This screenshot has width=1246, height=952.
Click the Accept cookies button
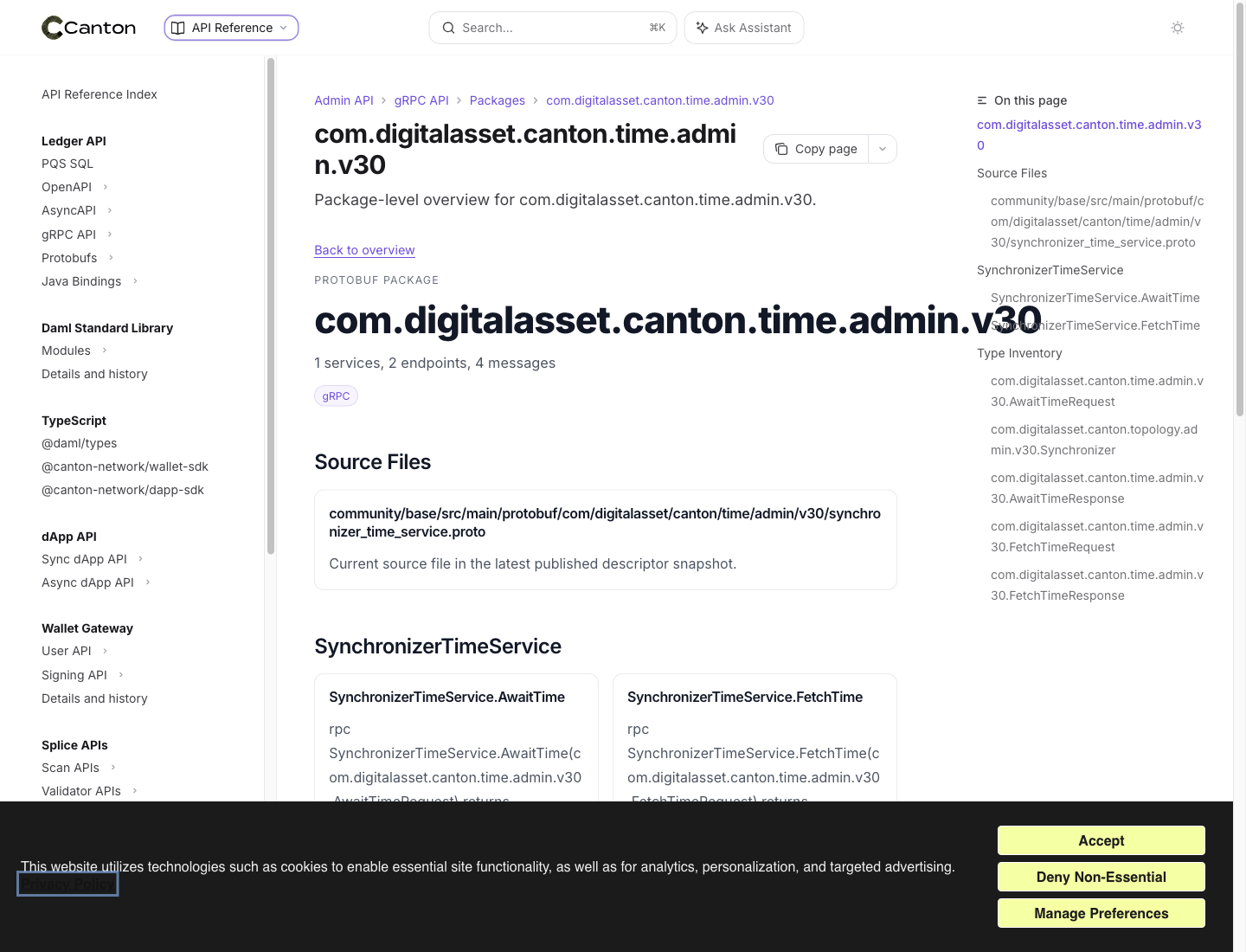click(1101, 840)
